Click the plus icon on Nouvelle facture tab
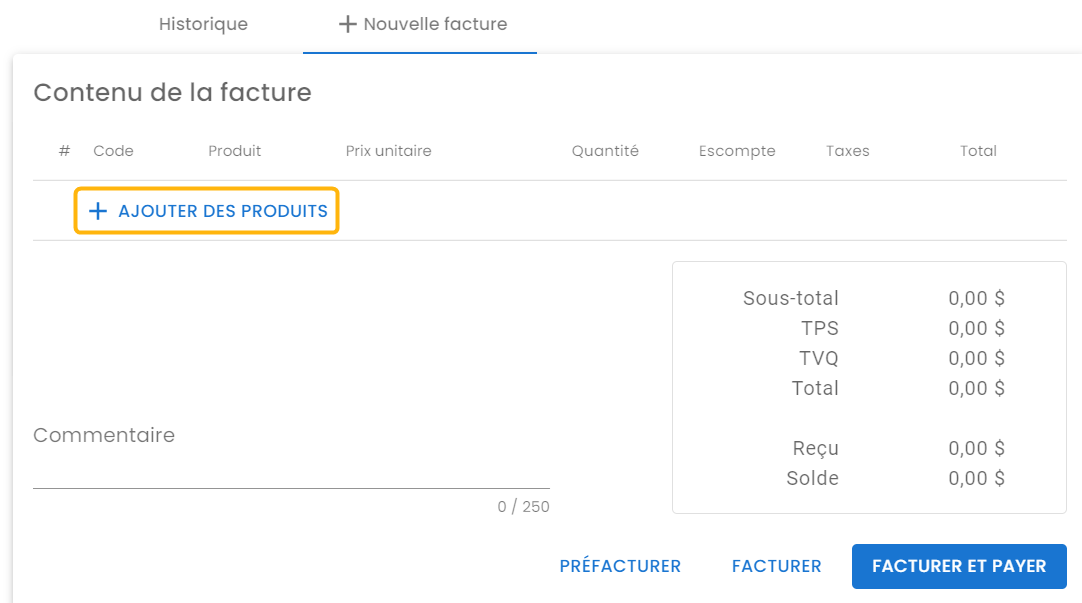Image resolution: width=1082 pixels, height=603 pixels. click(x=347, y=24)
